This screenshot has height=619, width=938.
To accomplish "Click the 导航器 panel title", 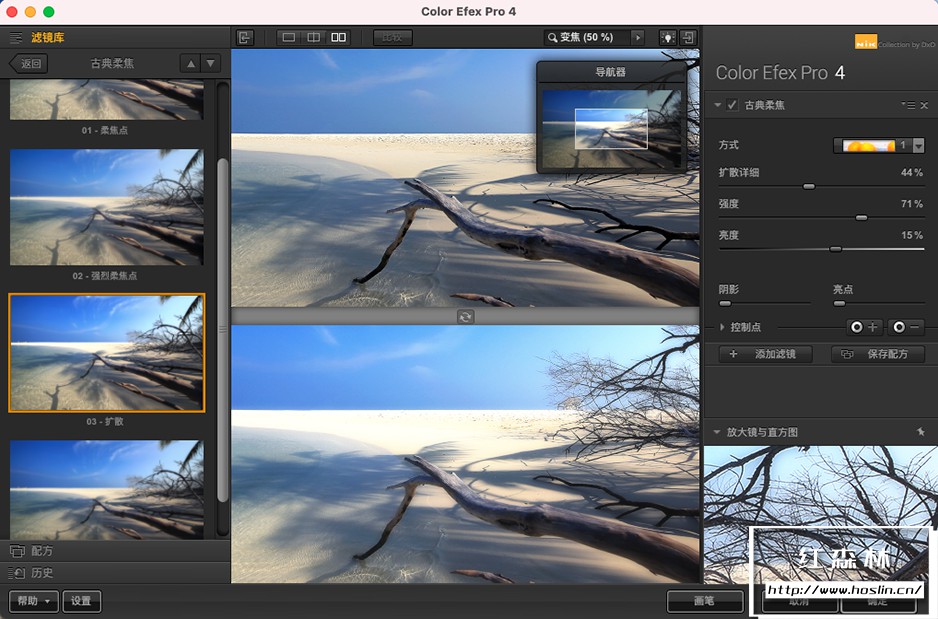I will (610, 72).
